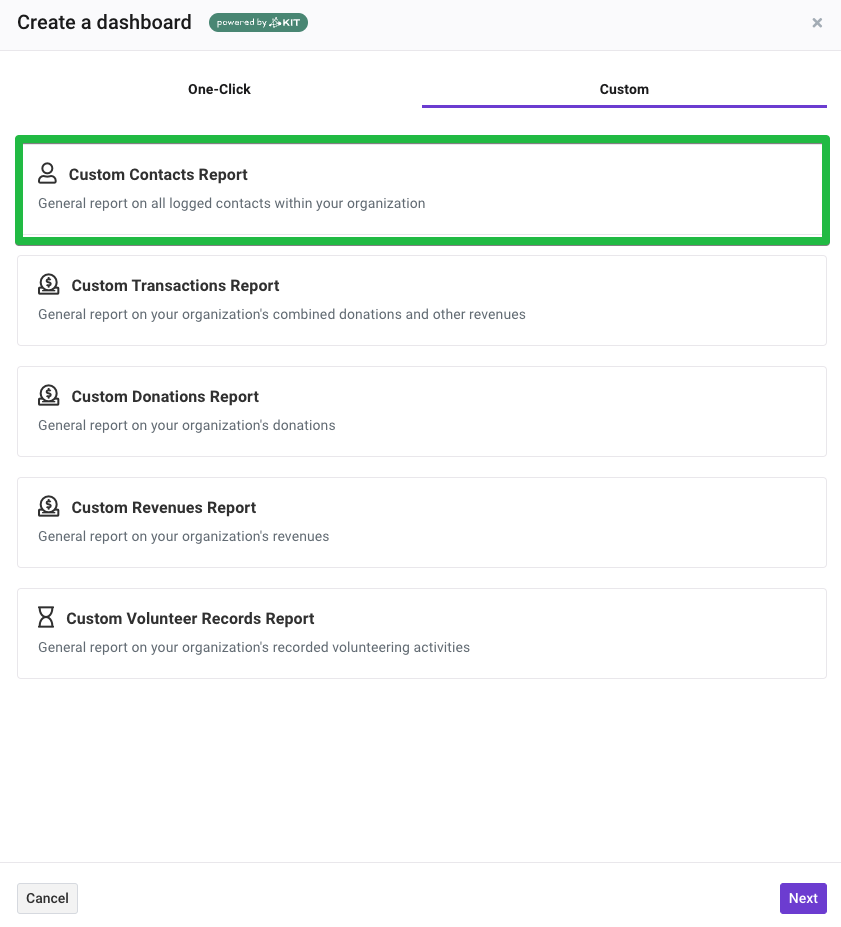
Task: Select the Custom Volunteer Records Report heading
Action: pos(190,618)
